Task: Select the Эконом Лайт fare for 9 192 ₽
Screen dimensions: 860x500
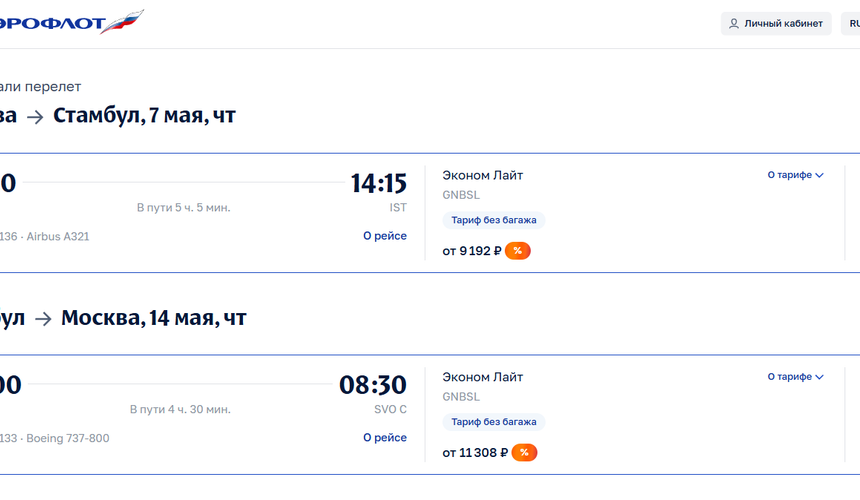Action: (483, 176)
